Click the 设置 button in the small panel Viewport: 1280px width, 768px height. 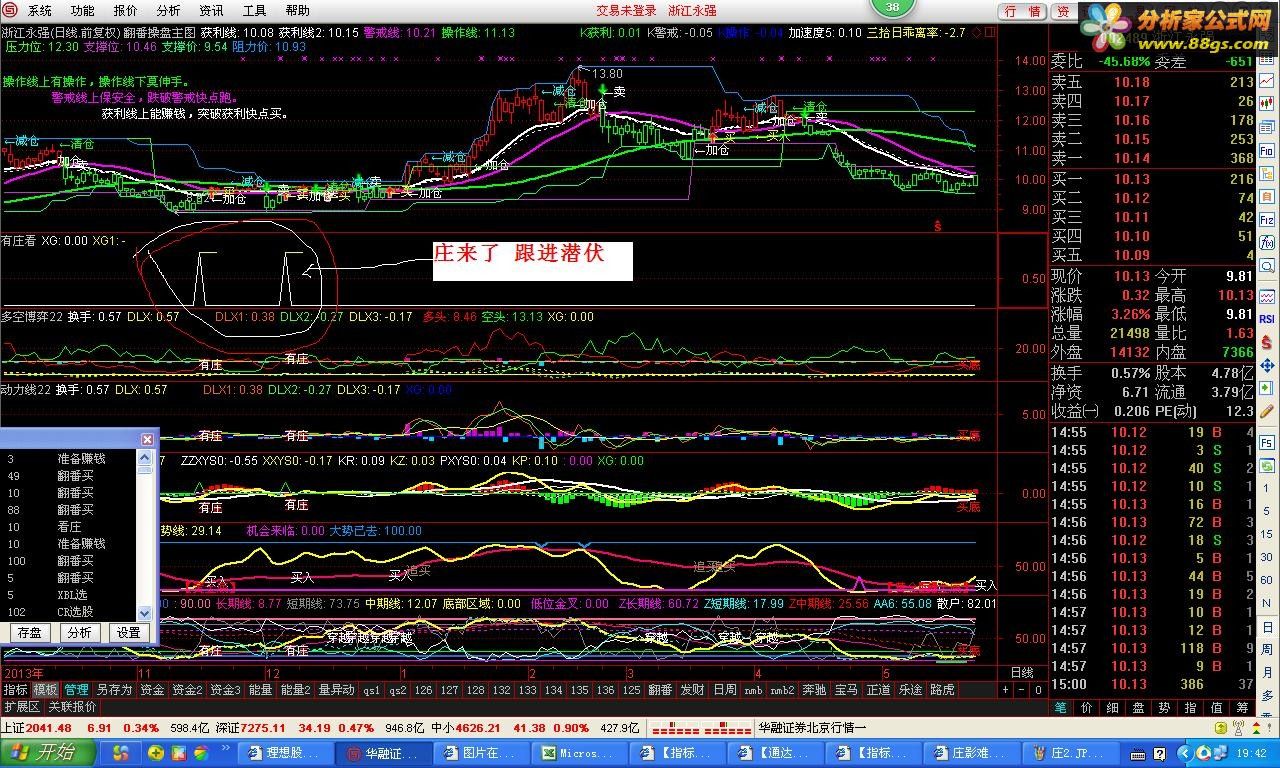129,632
